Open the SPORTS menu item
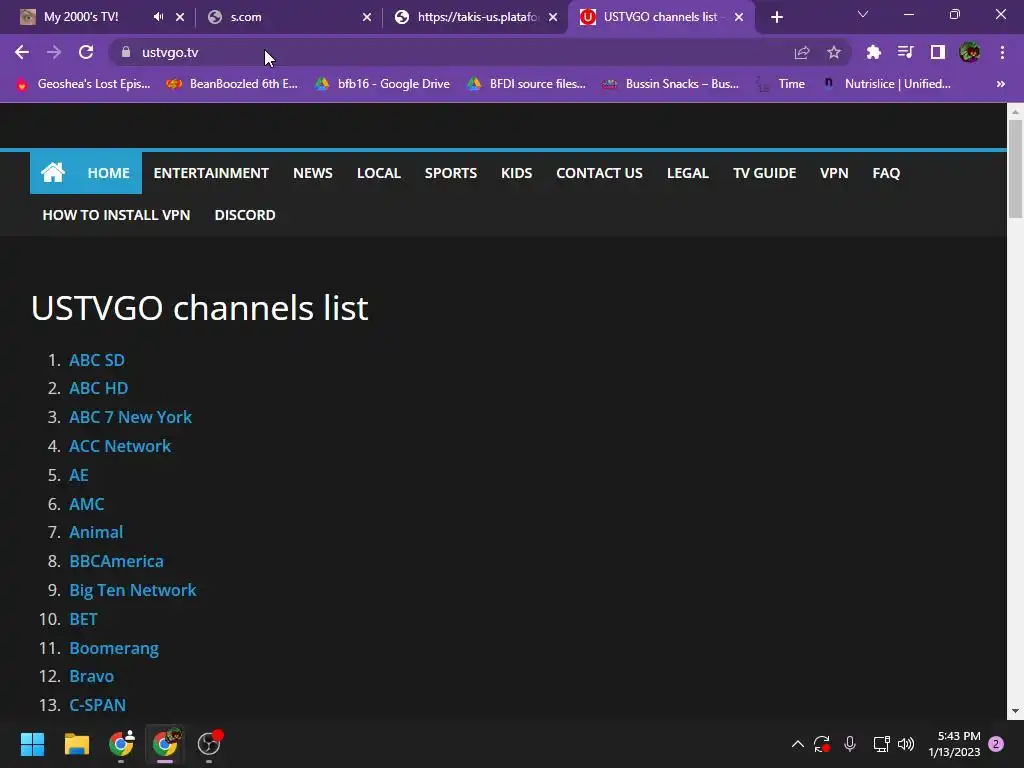 coord(451,173)
